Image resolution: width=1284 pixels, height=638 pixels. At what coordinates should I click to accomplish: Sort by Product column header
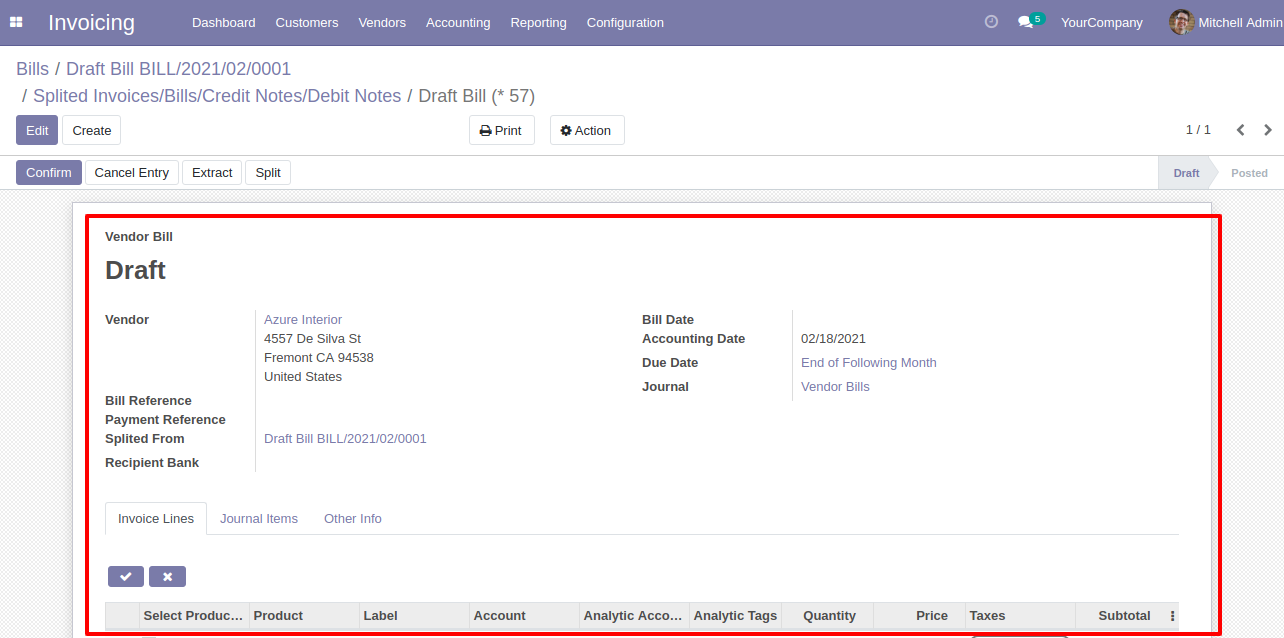[x=304, y=616]
